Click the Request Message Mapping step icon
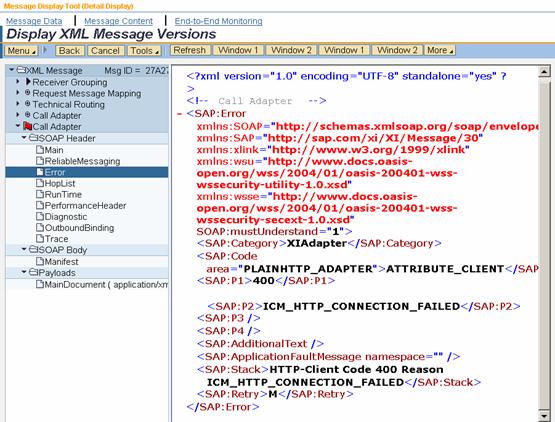Viewport: 555px width, 422px height. click(x=28, y=93)
